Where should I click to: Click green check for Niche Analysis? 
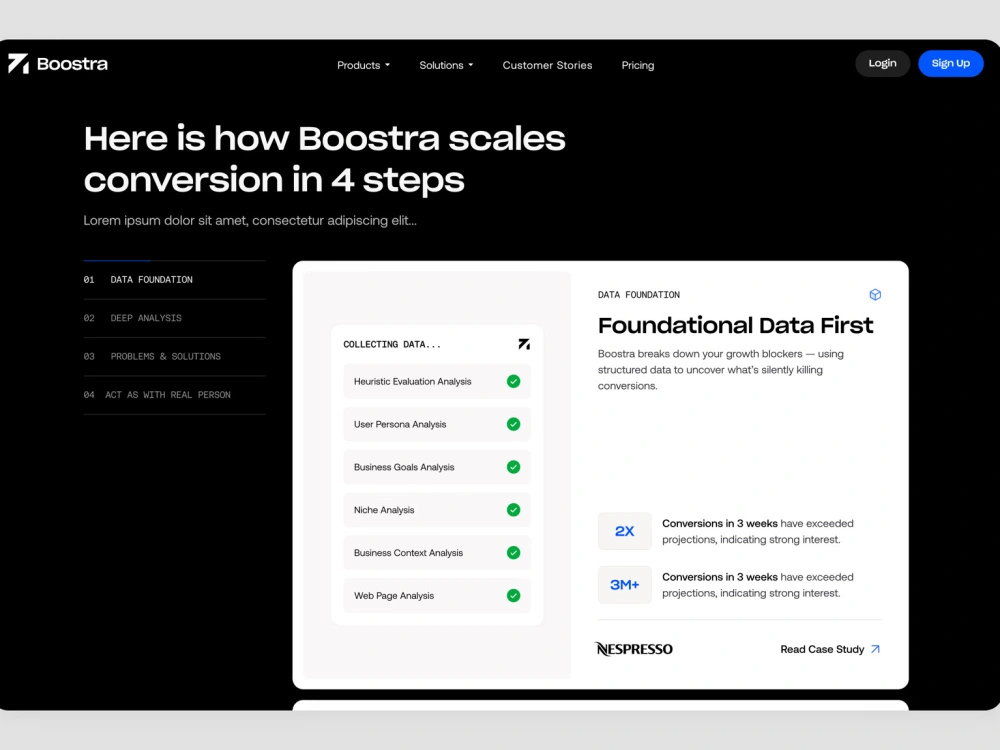click(513, 510)
